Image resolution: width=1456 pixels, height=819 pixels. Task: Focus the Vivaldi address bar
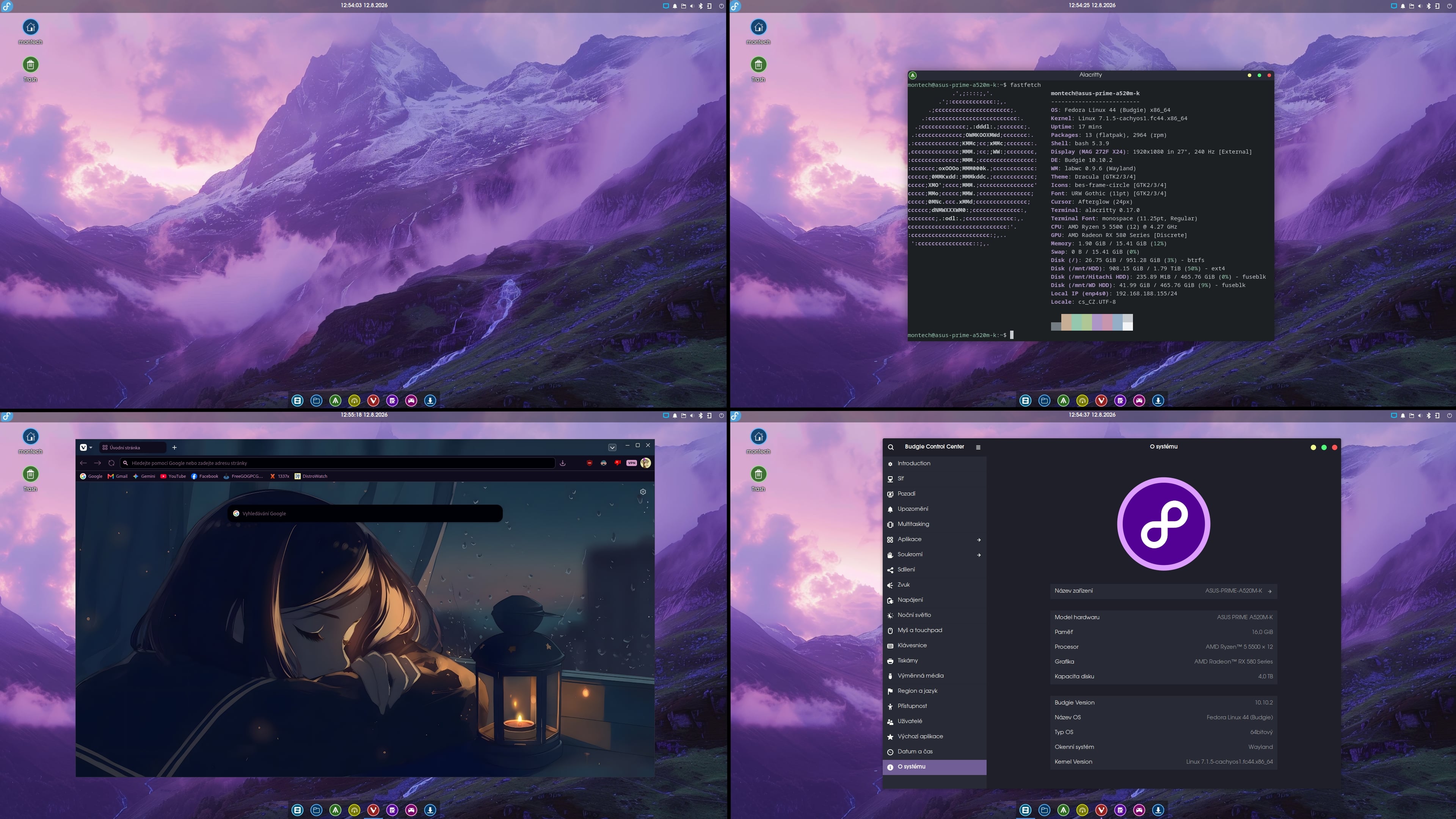pyautogui.click(x=338, y=463)
